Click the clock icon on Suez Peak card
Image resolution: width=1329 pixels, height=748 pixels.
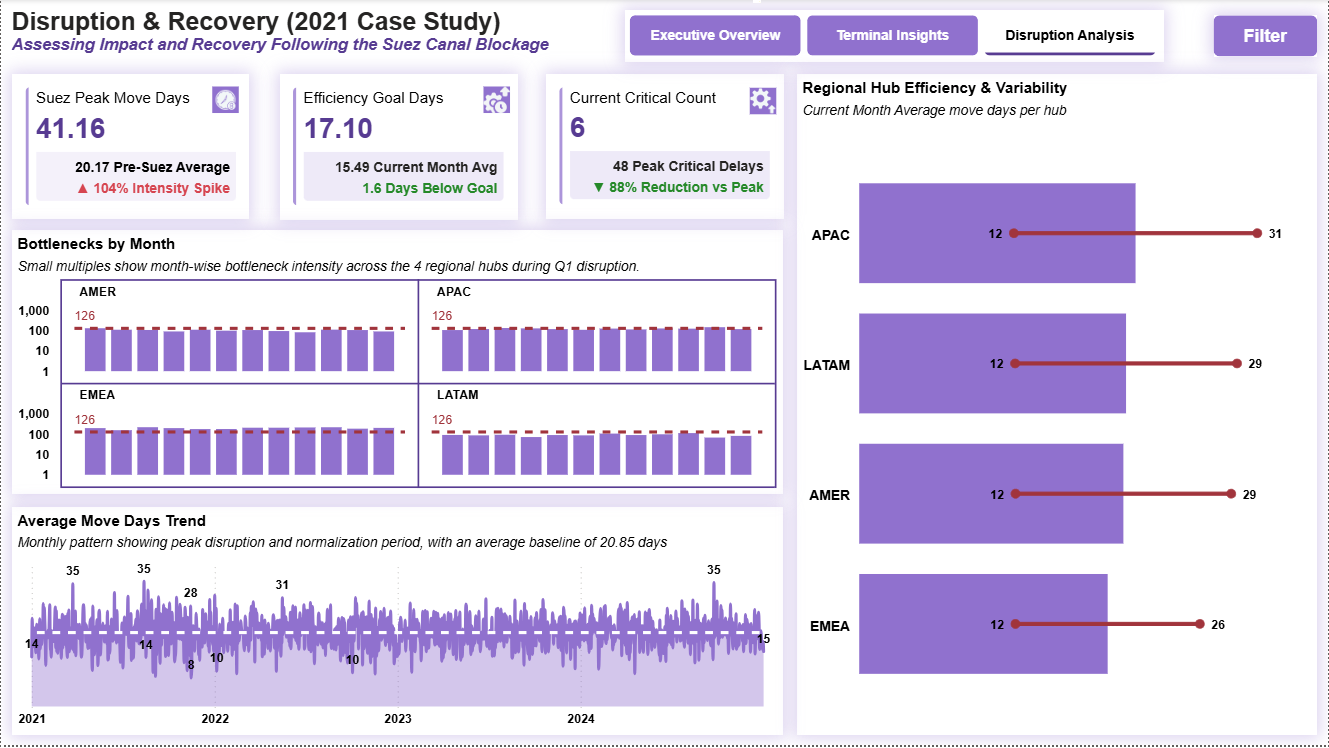coord(225,100)
